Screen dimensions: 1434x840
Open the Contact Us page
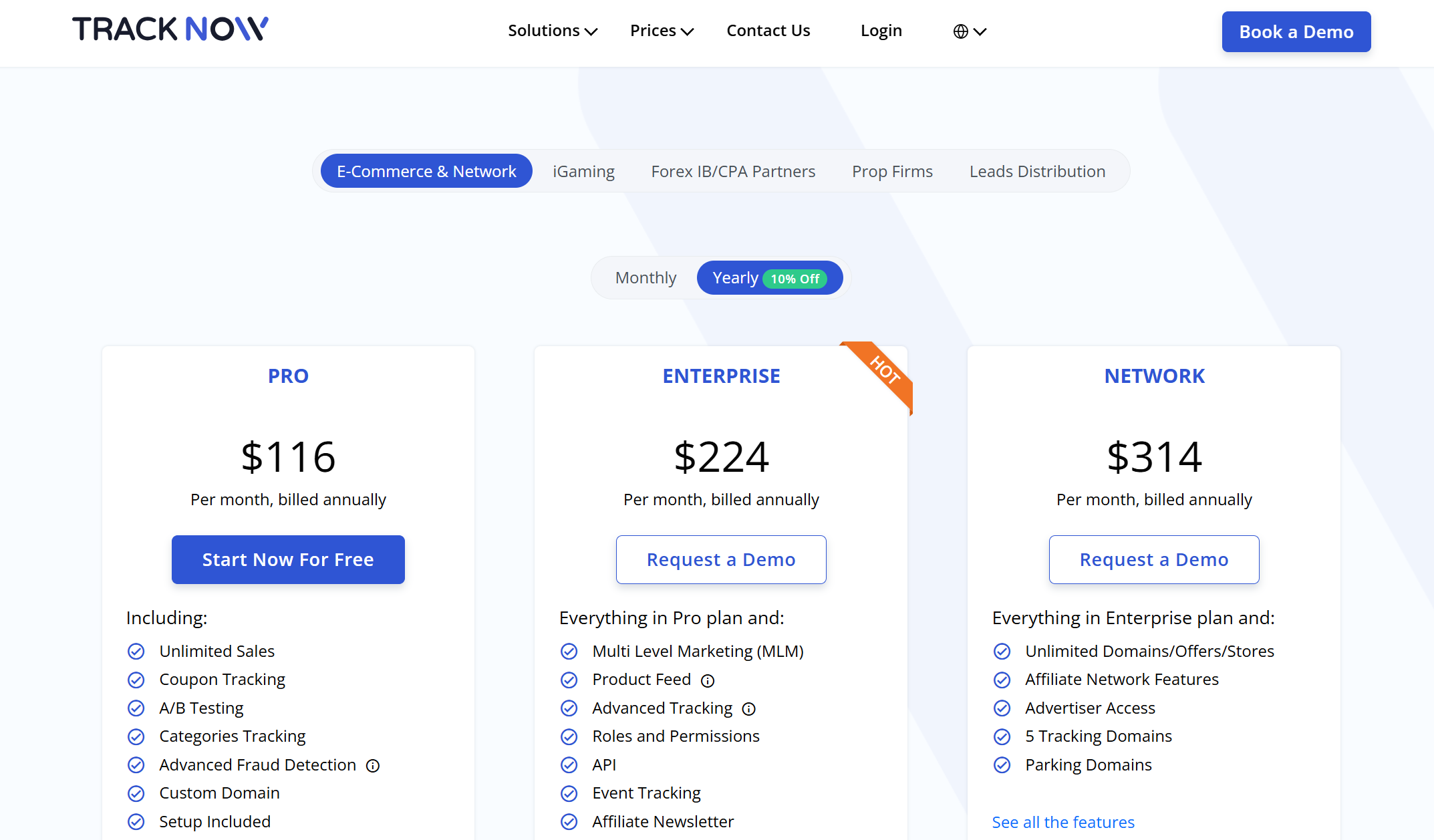click(768, 31)
